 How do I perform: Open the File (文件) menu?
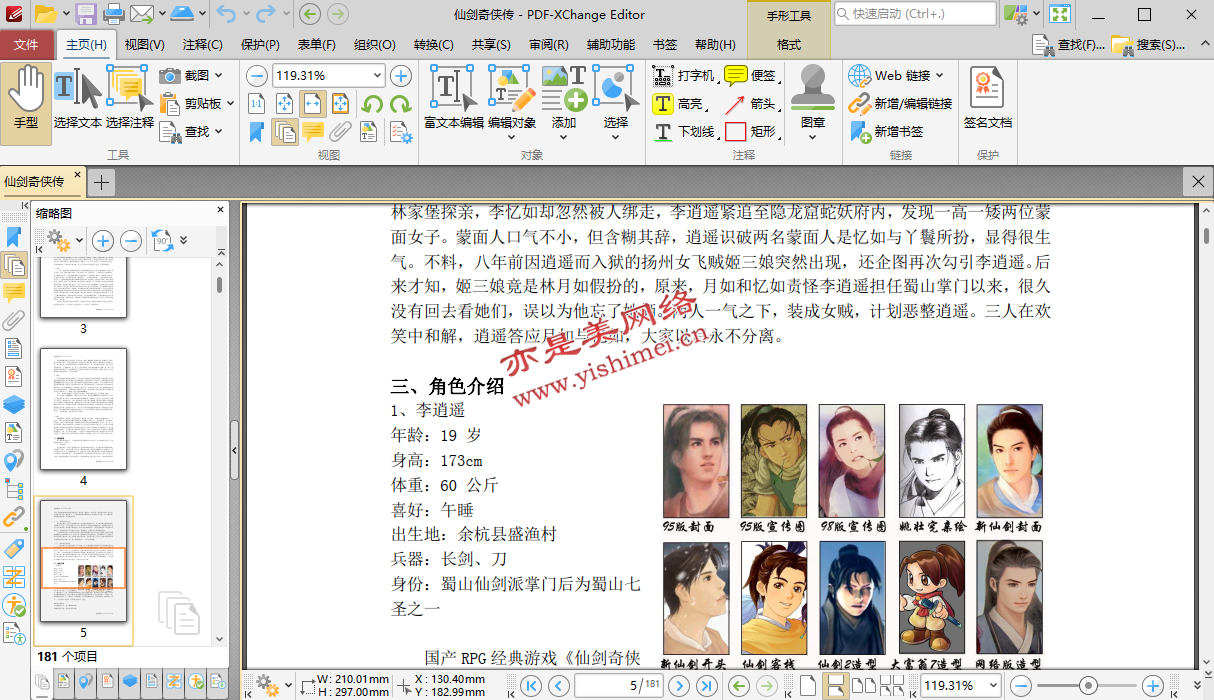(x=27, y=44)
